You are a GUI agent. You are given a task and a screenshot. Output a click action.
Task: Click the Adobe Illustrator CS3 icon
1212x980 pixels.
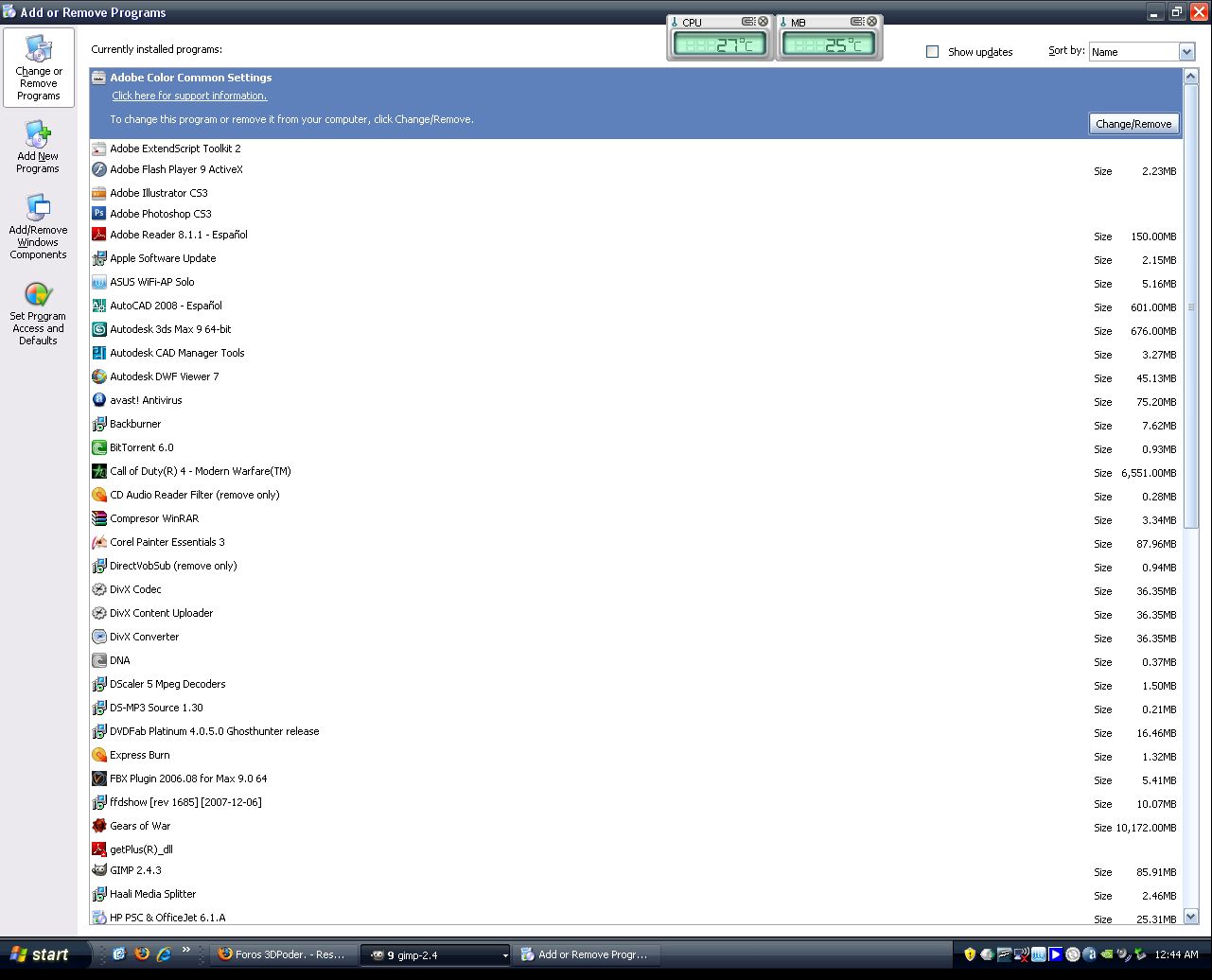click(99, 193)
